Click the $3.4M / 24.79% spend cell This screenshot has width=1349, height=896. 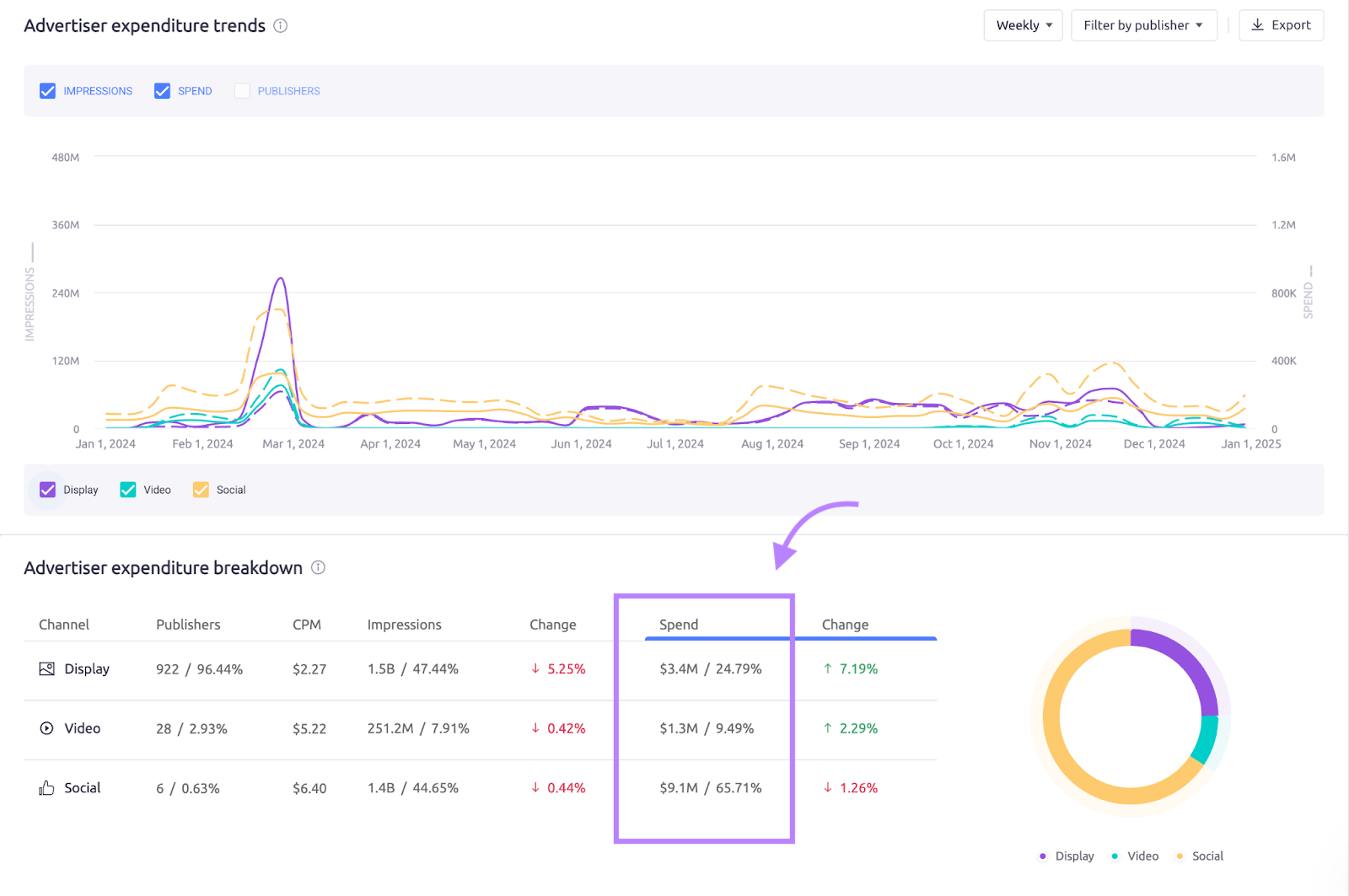pos(711,669)
